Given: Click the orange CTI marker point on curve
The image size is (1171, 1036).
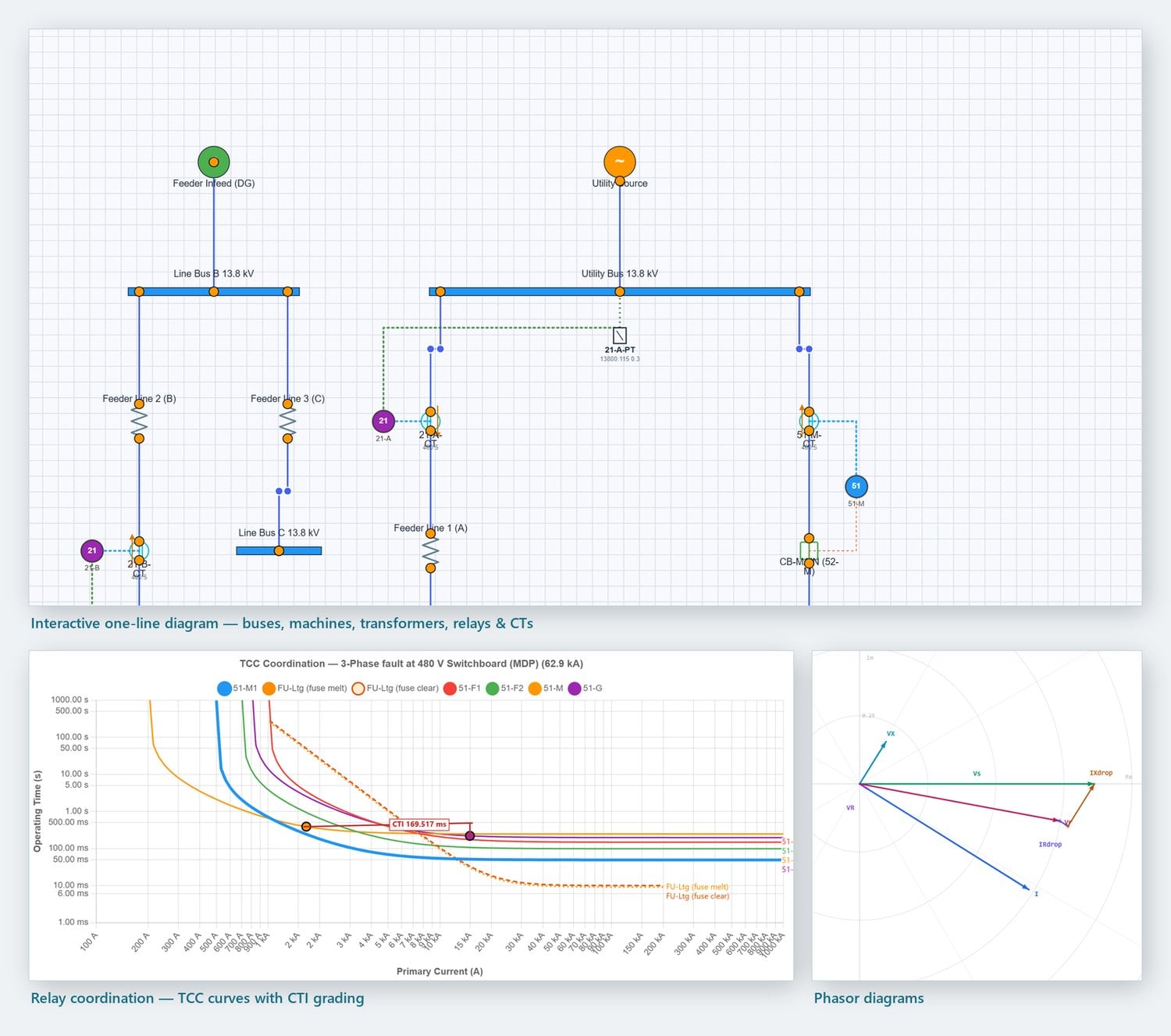Looking at the screenshot, I should pyautogui.click(x=306, y=827).
